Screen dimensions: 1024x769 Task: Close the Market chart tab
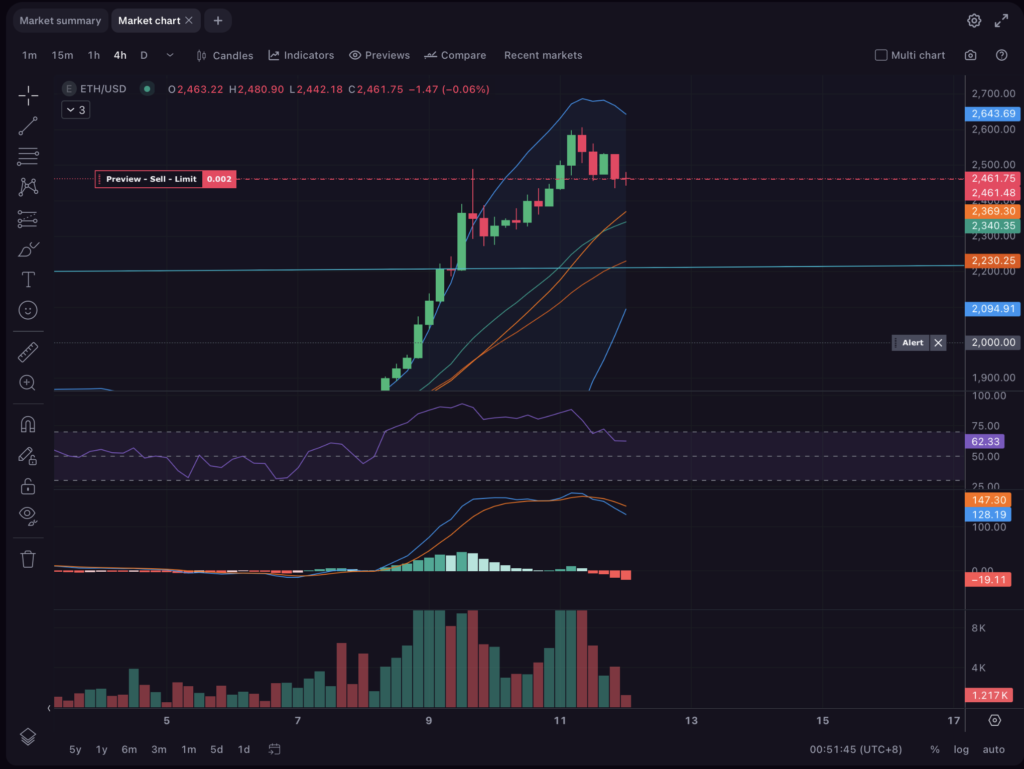click(x=189, y=21)
